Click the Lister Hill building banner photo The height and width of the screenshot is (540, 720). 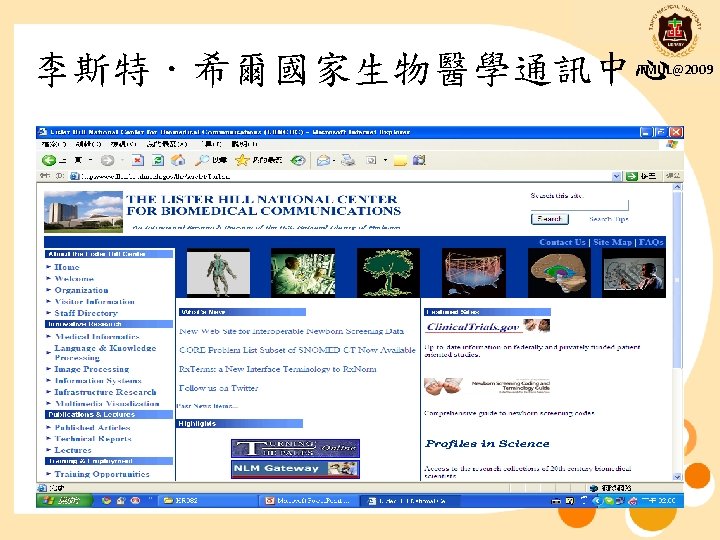click(83, 212)
